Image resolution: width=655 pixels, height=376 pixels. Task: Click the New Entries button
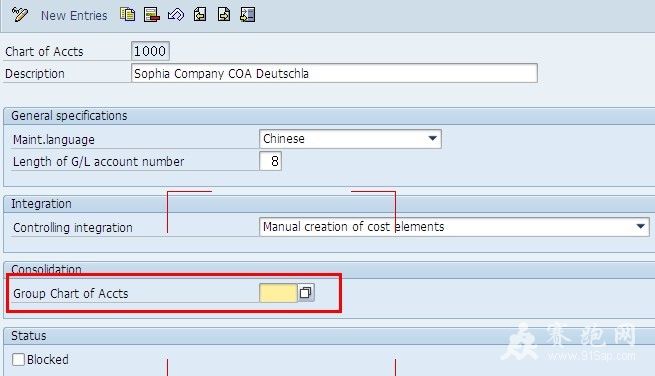tap(74, 15)
